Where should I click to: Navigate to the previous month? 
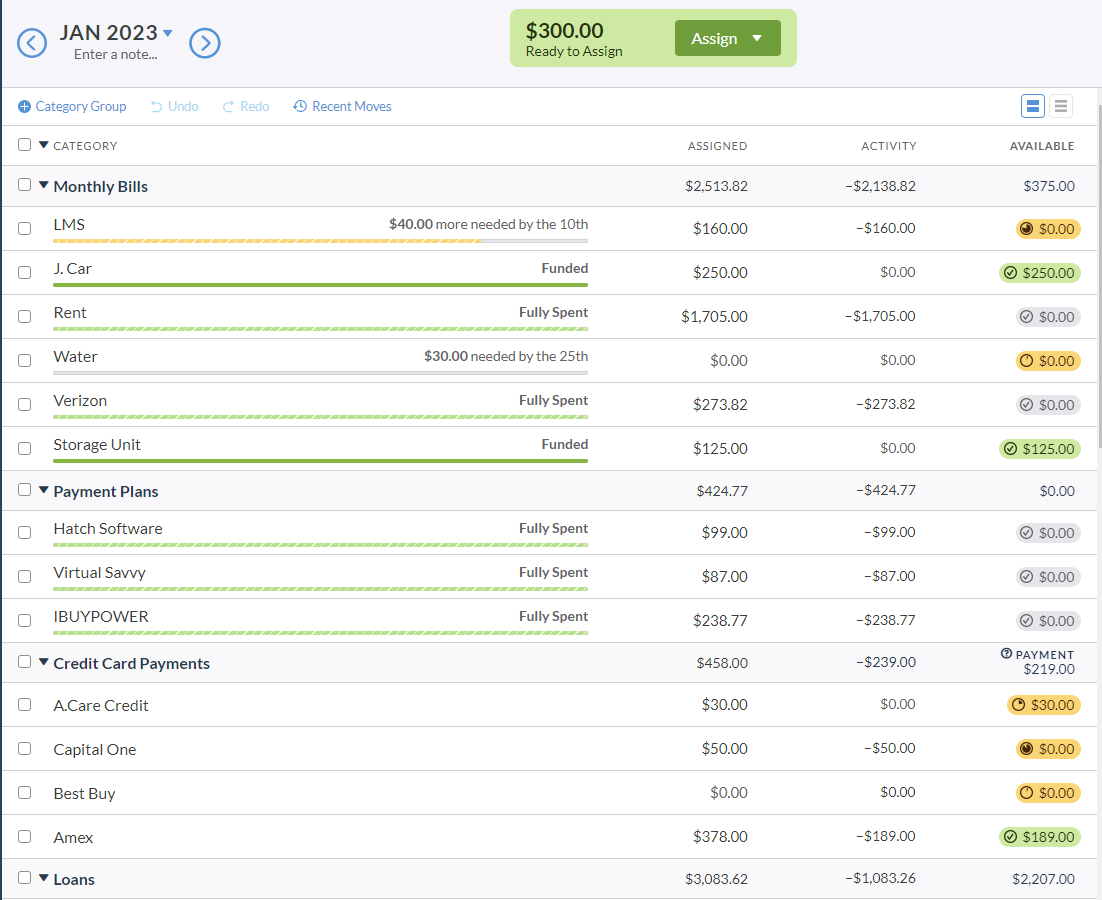click(31, 43)
